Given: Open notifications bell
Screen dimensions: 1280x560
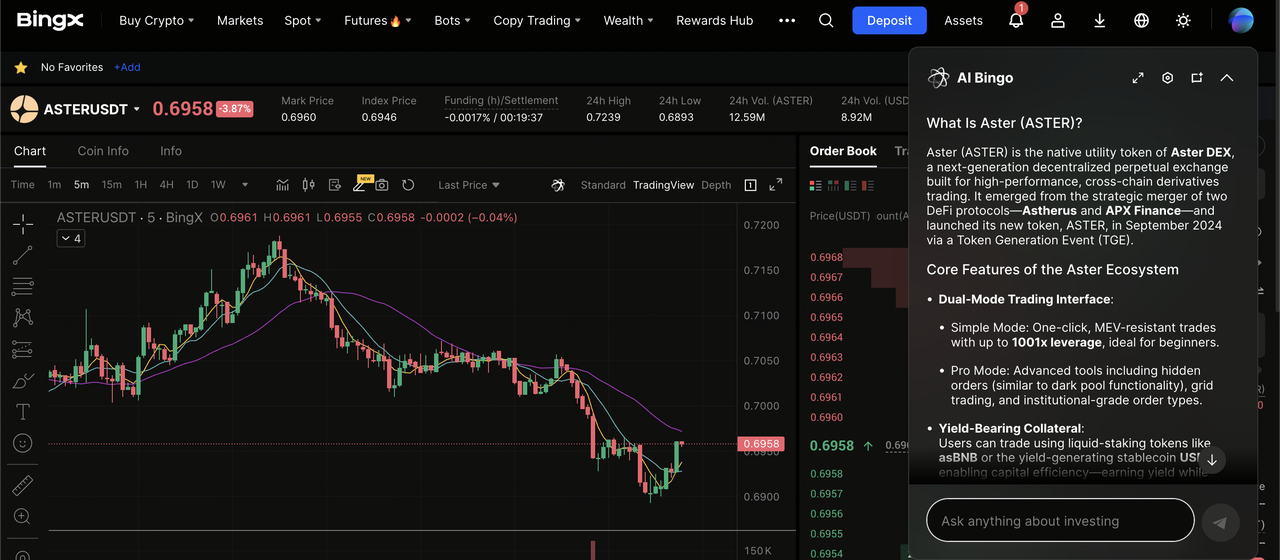Looking at the screenshot, I should click(1016, 21).
